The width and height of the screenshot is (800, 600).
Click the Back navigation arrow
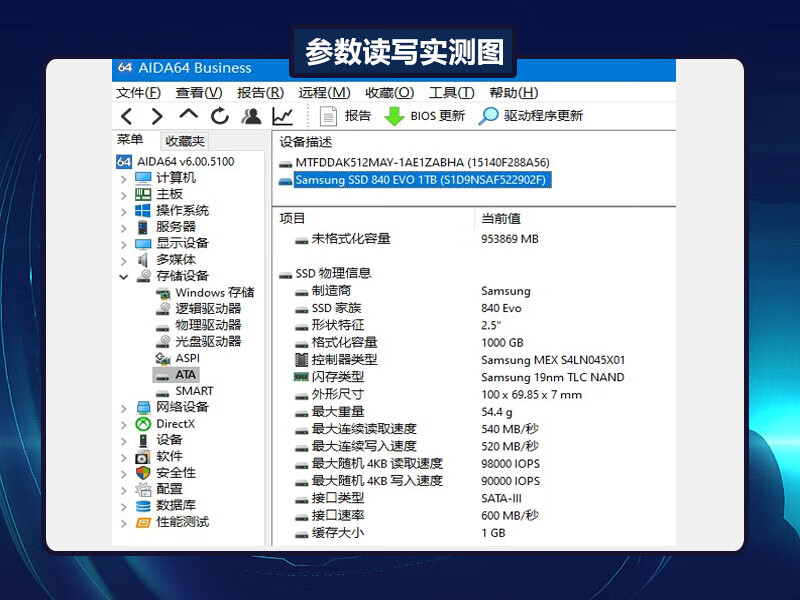click(127, 116)
